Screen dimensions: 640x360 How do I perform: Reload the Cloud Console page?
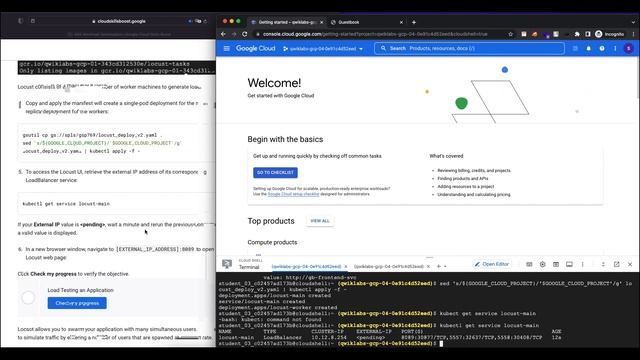point(244,34)
